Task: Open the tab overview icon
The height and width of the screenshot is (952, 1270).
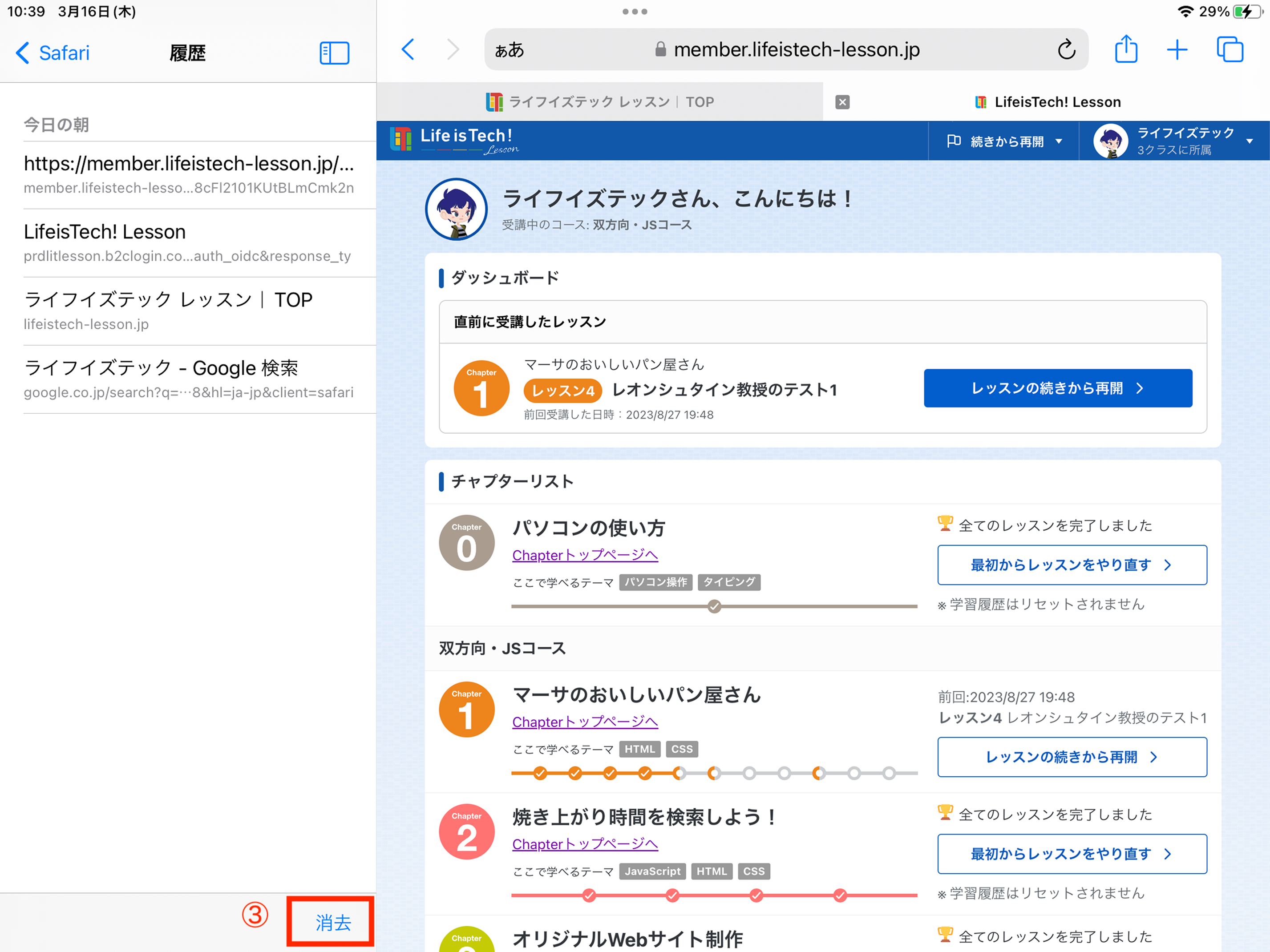Action: click(x=1230, y=50)
